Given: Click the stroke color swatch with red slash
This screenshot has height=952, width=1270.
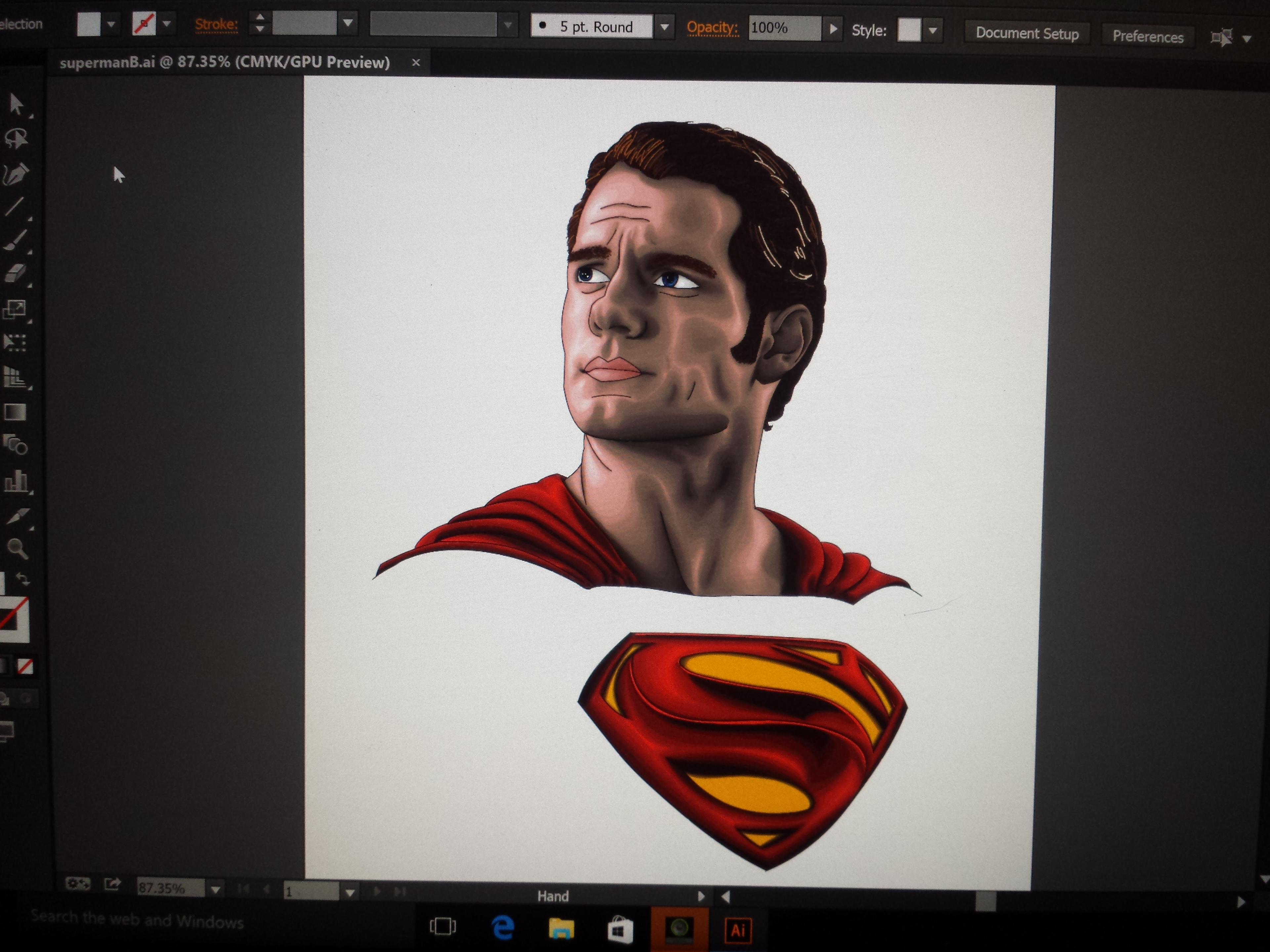Looking at the screenshot, I should [144, 24].
